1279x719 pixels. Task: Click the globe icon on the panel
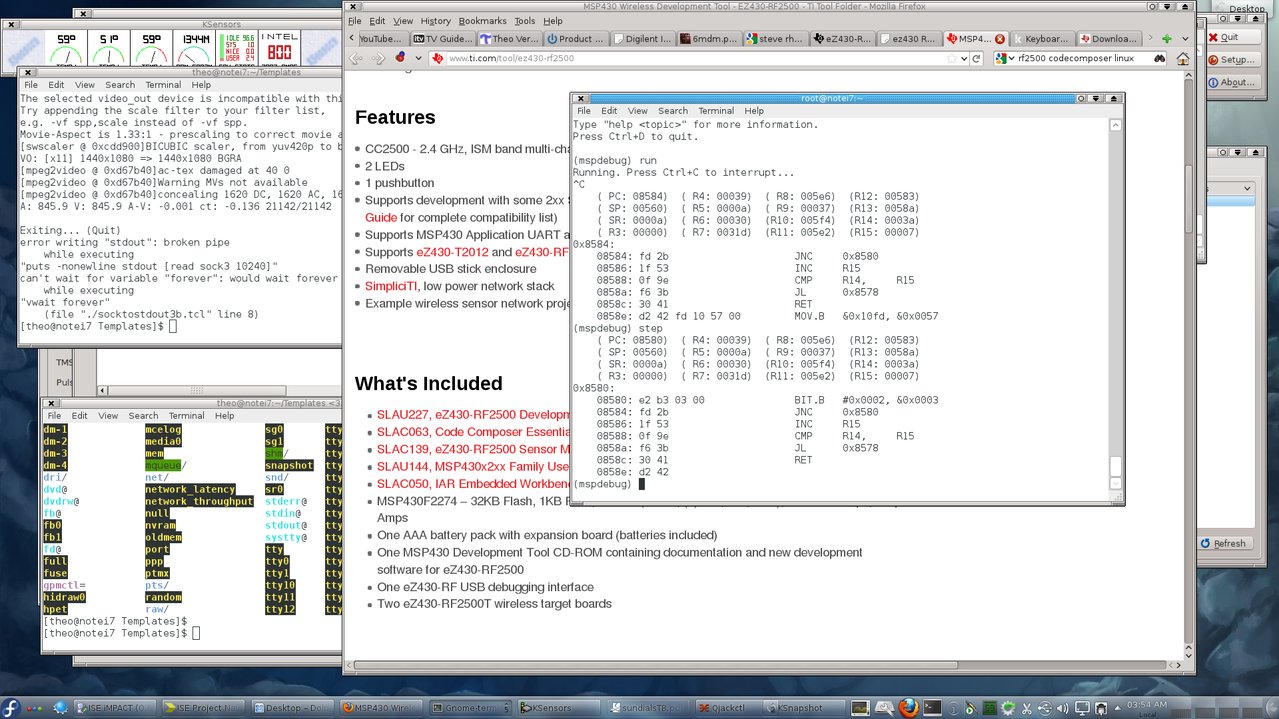click(60, 707)
